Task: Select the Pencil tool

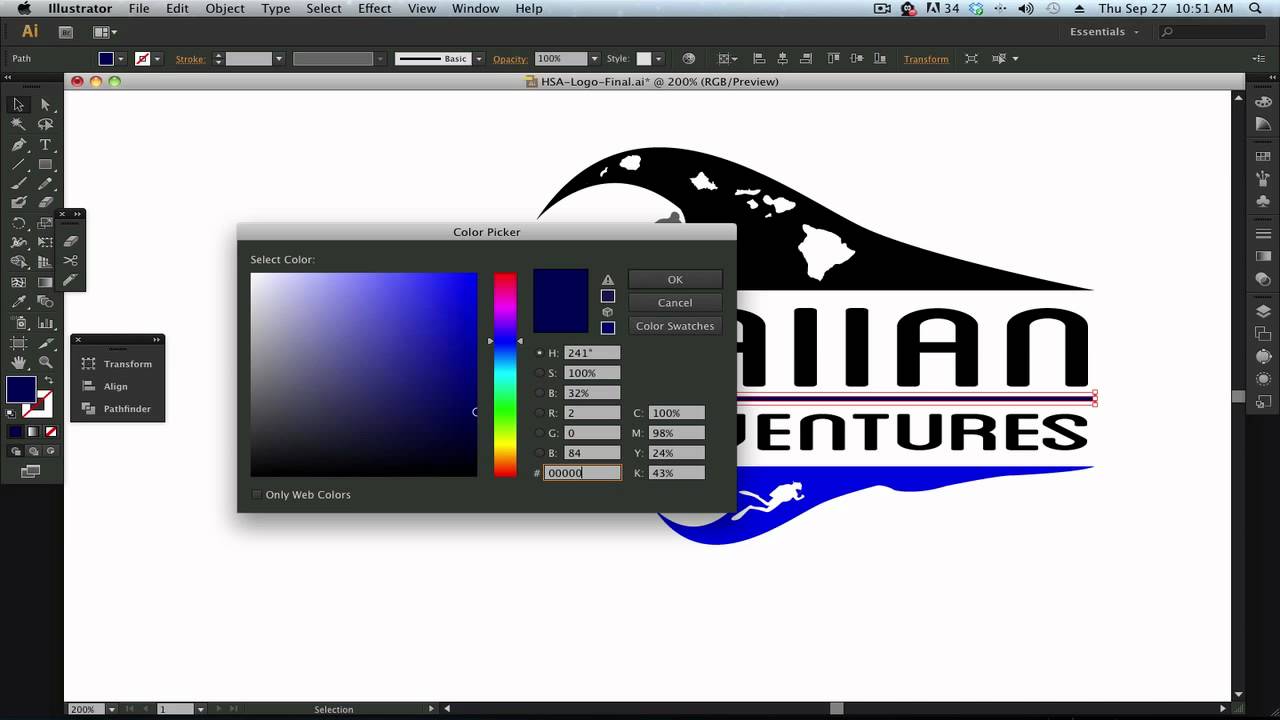Action: [x=45, y=183]
